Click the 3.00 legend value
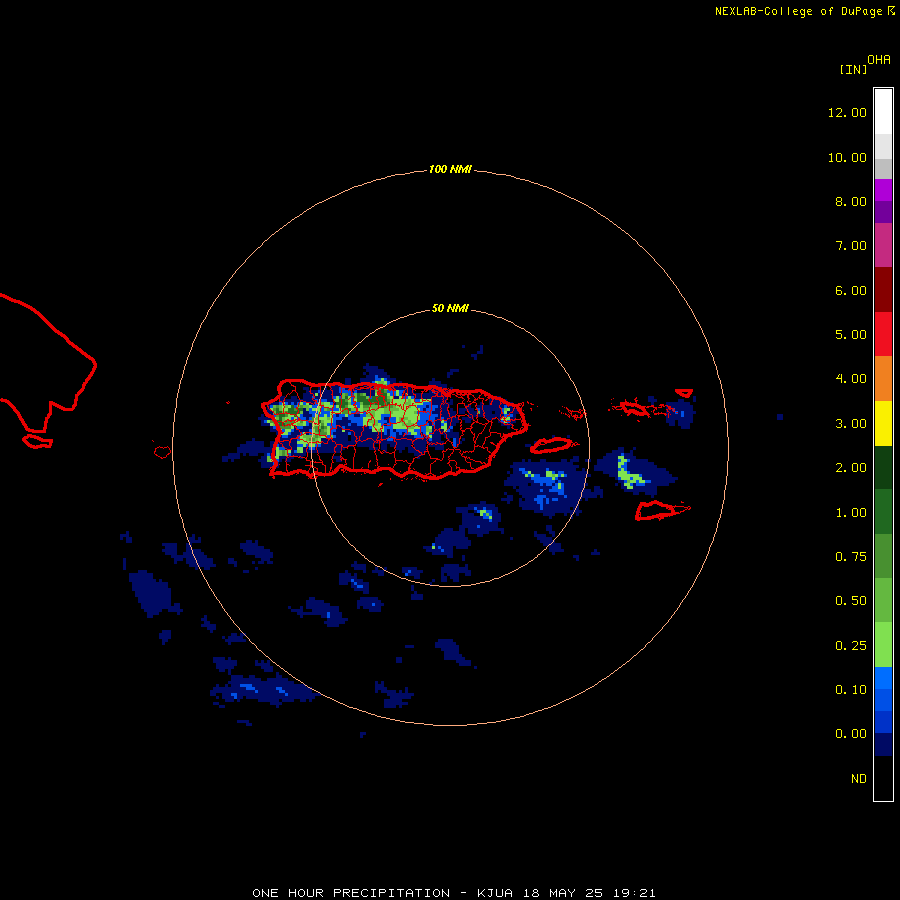The height and width of the screenshot is (900, 900). [x=851, y=424]
